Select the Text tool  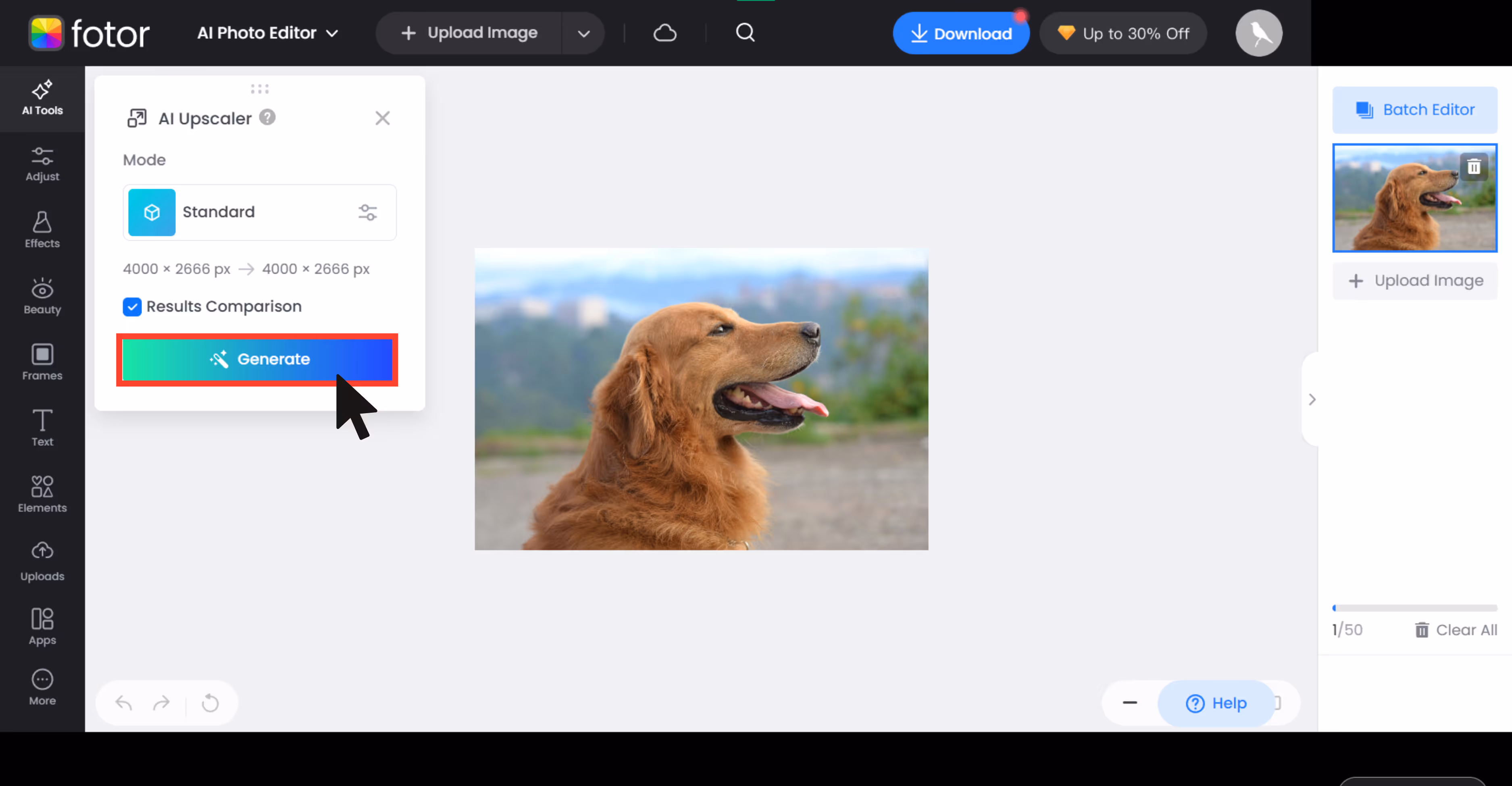click(x=42, y=429)
